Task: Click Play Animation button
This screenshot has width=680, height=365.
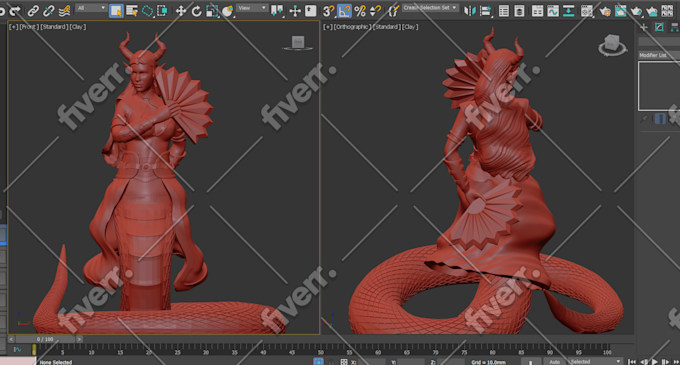Action: 655,362
